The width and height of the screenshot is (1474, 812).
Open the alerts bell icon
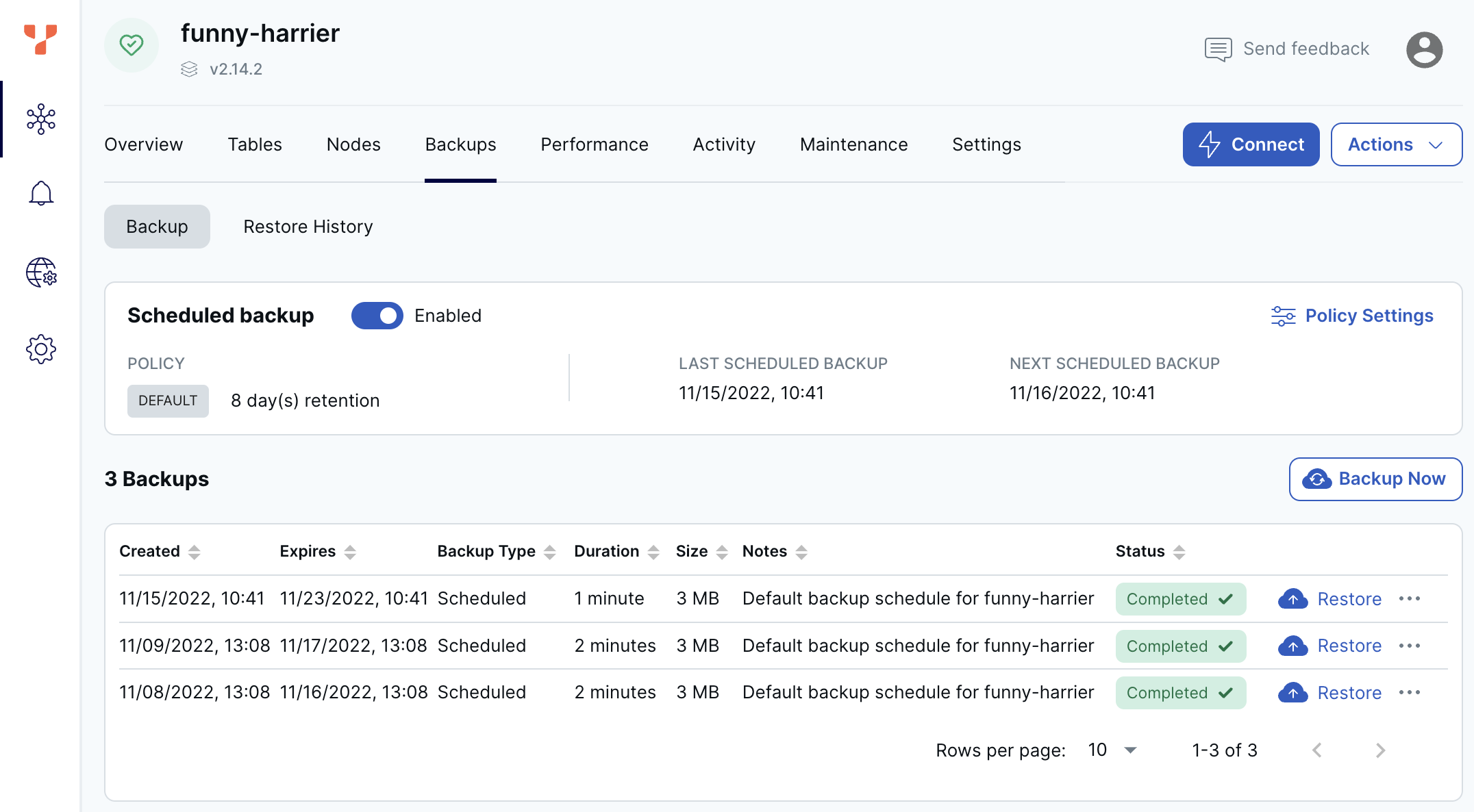[41, 194]
